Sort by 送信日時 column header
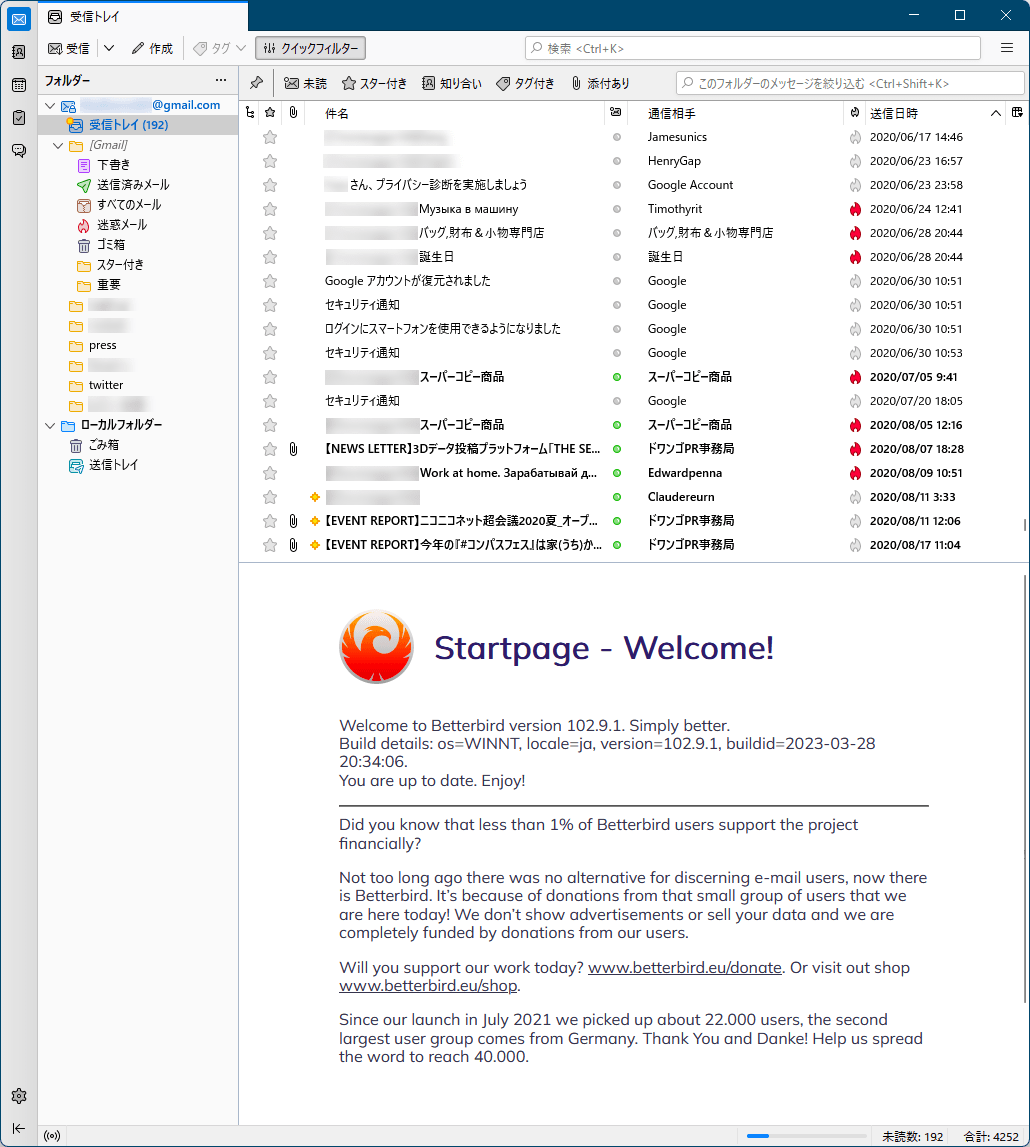This screenshot has height=1147, width=1030. pyautogui.click(x=934, y=113)
